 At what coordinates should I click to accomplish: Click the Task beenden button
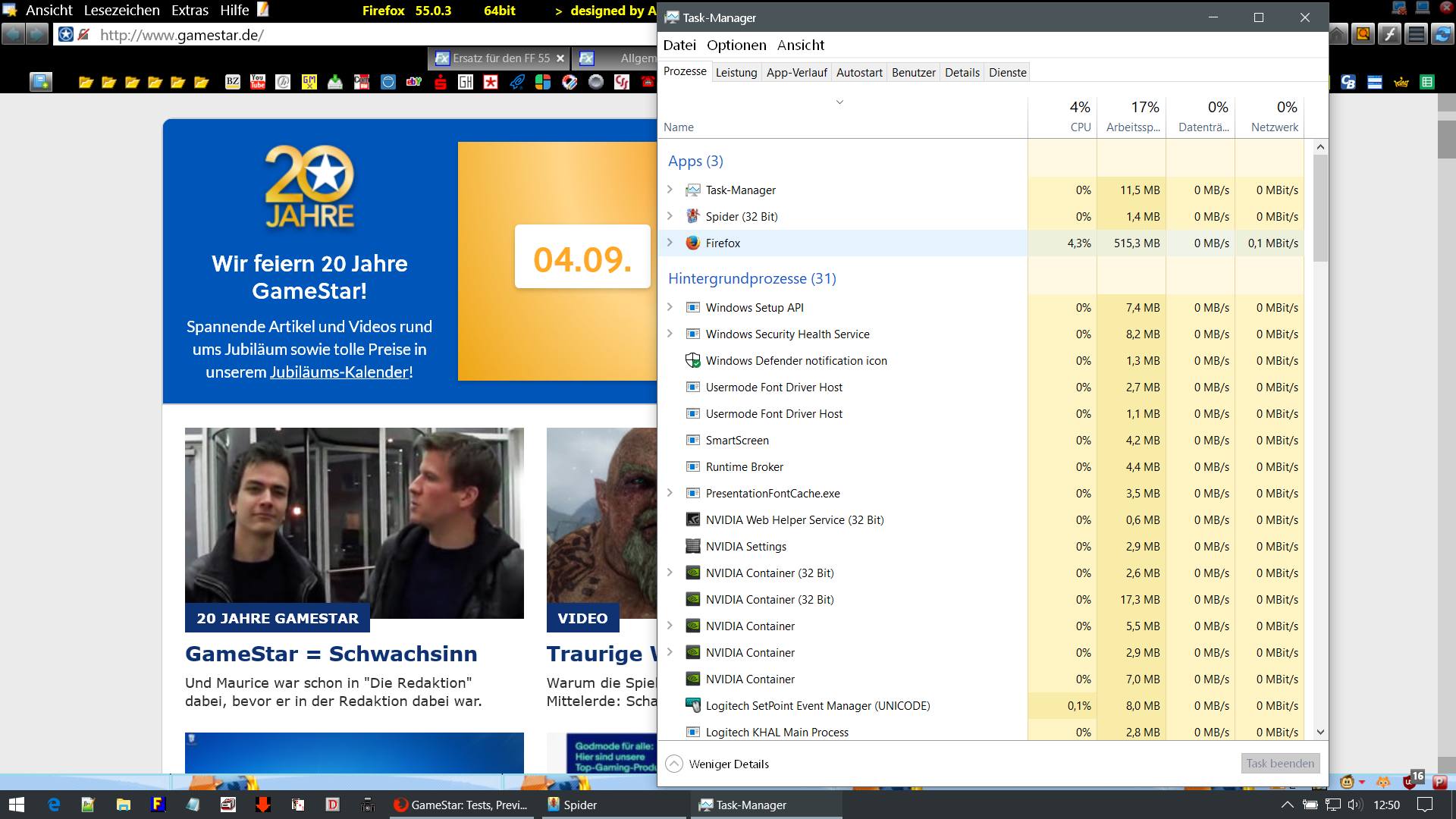(1279, 764)
